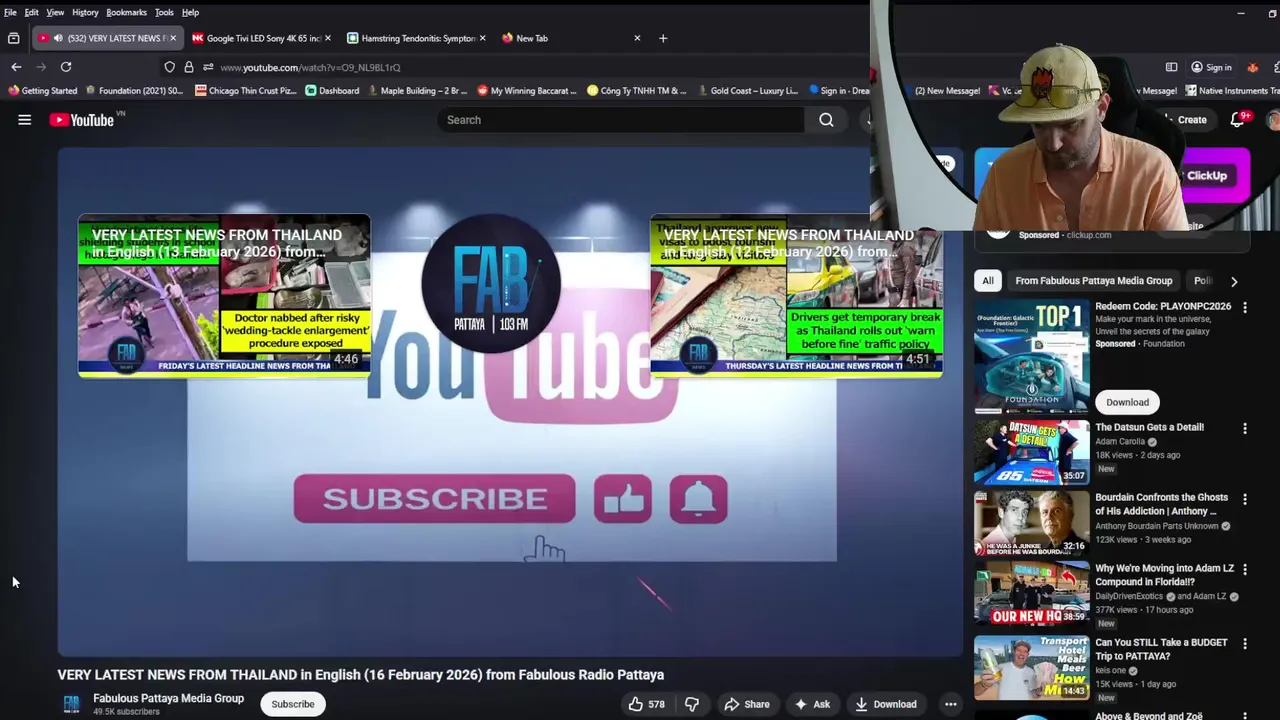Open the Native Instruments bookmark

pos(1230,90)
